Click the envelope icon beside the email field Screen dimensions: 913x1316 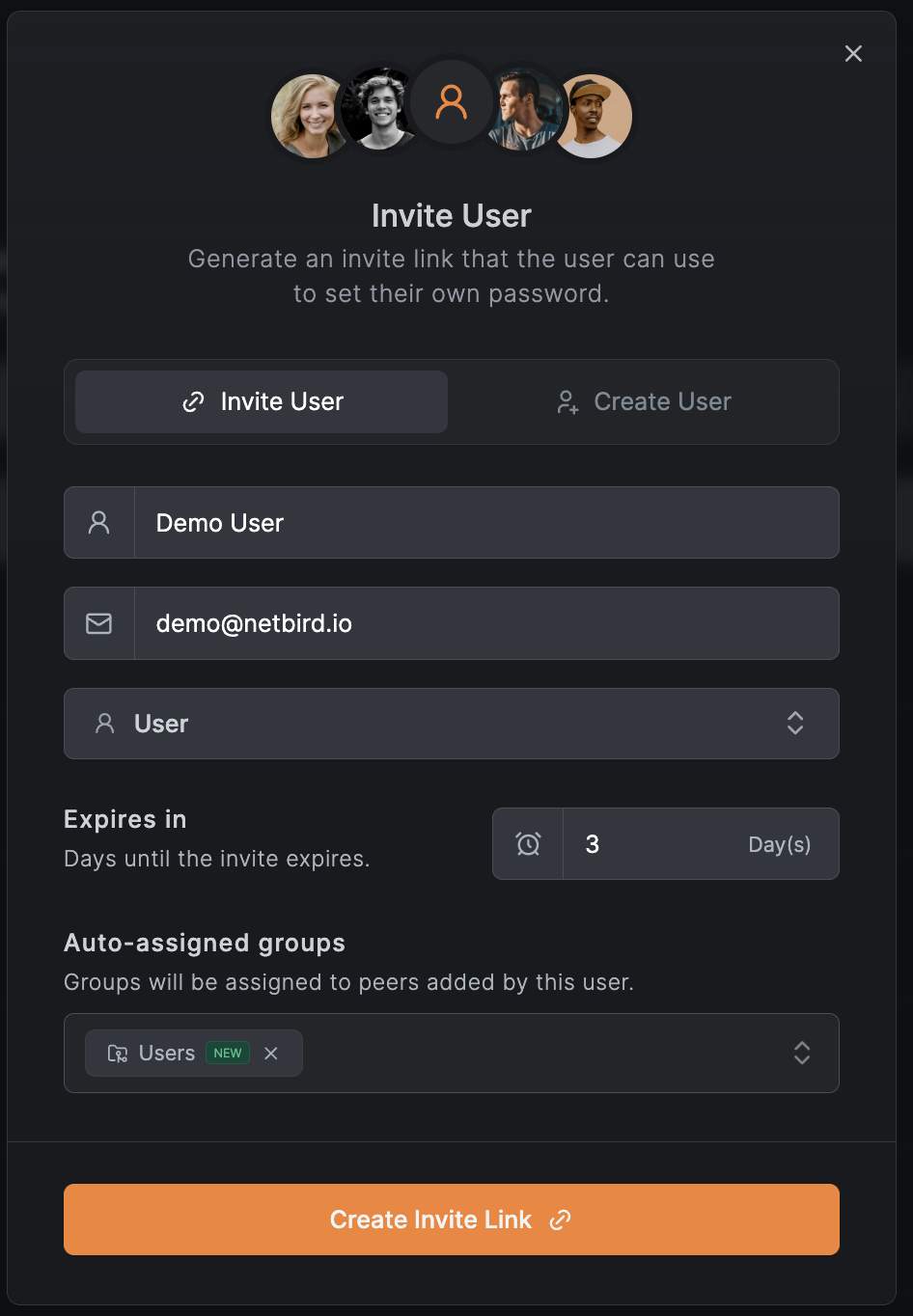[98, 623]
